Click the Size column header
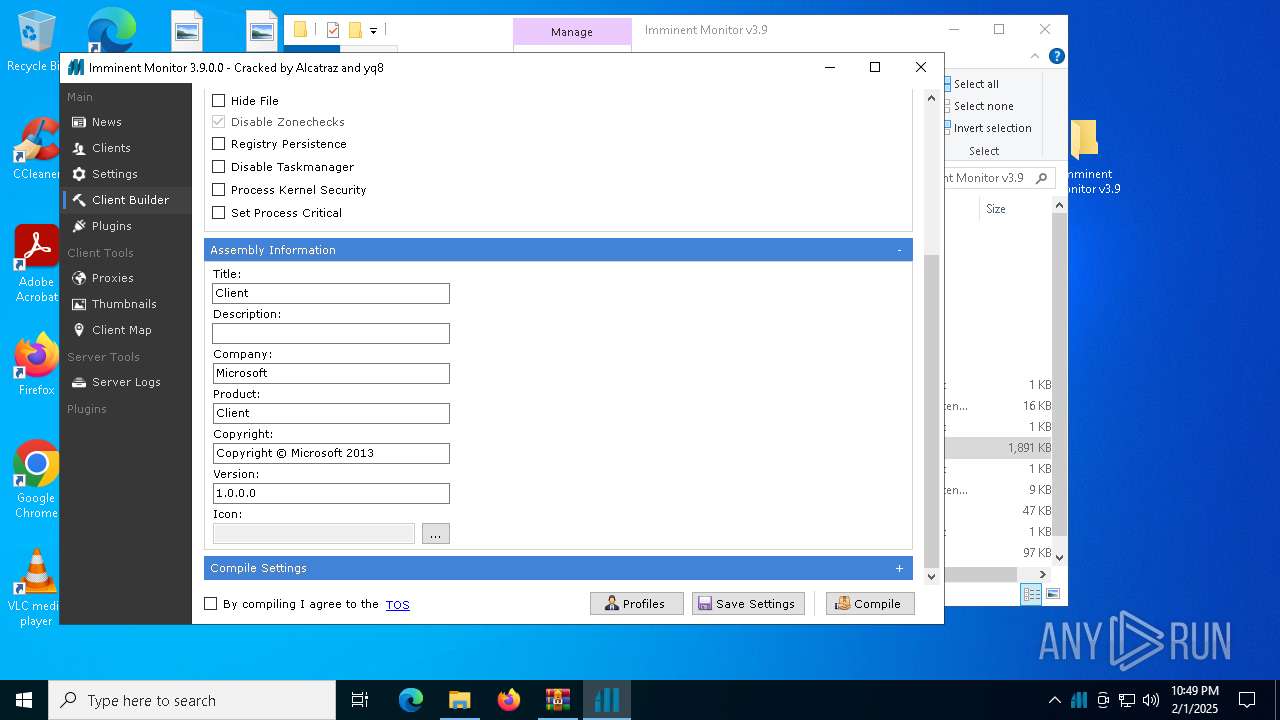The width and height of the screenshot is (1280, 720). (x=996, y=209)
